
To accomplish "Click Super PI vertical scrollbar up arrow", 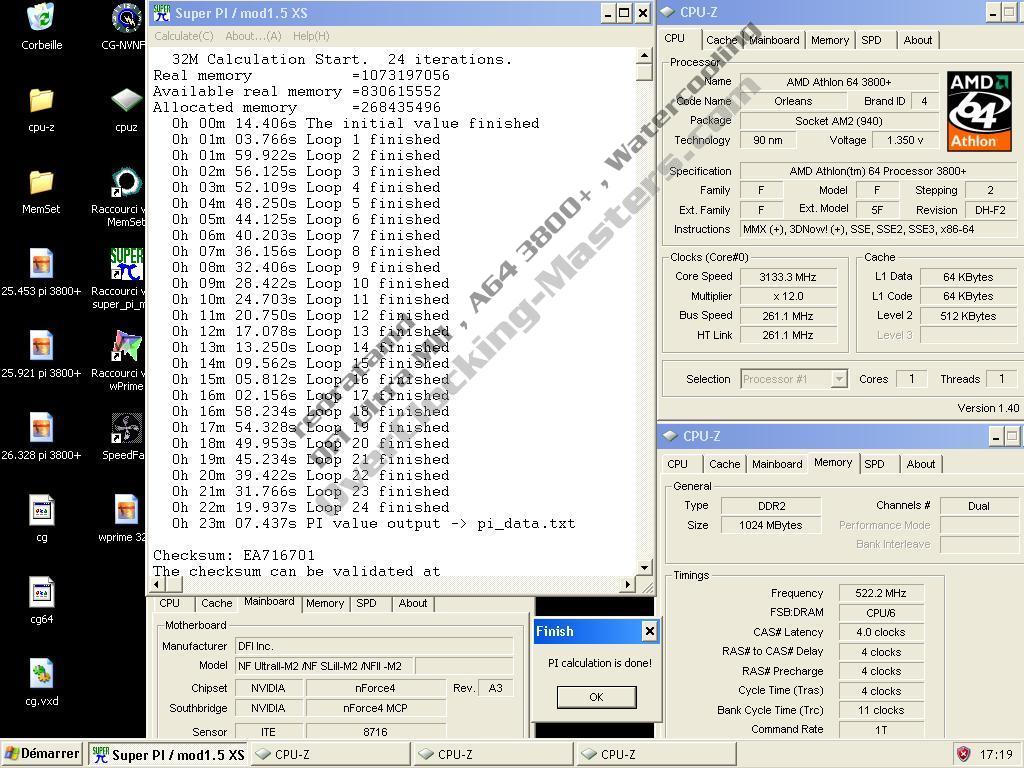I will click(644, 56).
